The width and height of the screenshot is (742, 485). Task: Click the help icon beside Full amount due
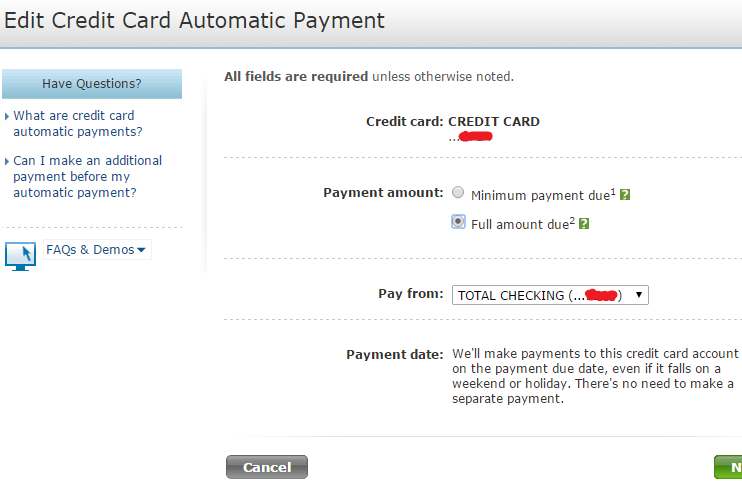pyautogui.click(x=584, y=224)
